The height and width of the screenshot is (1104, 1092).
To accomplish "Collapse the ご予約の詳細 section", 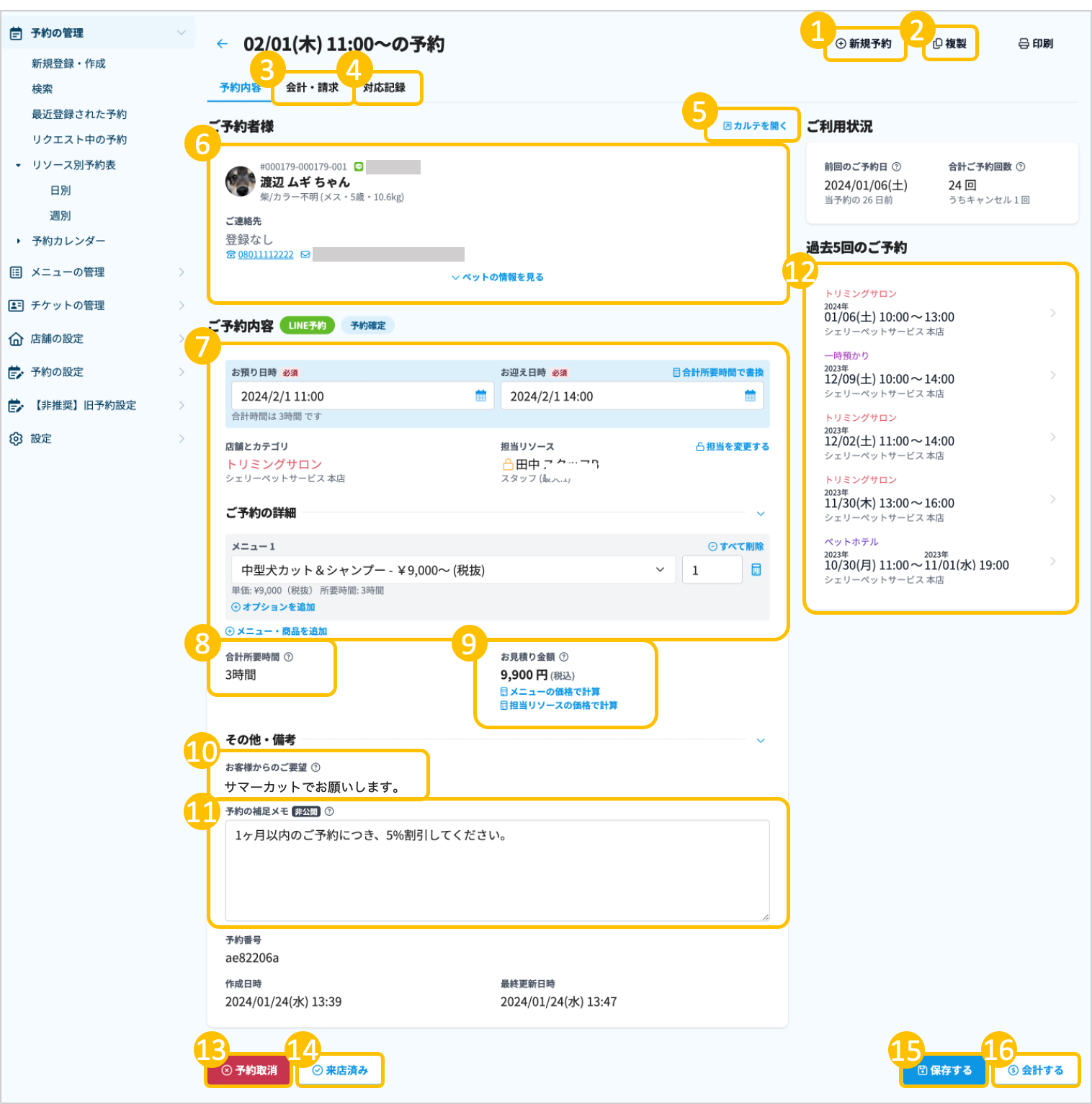I will coord(761,514).
